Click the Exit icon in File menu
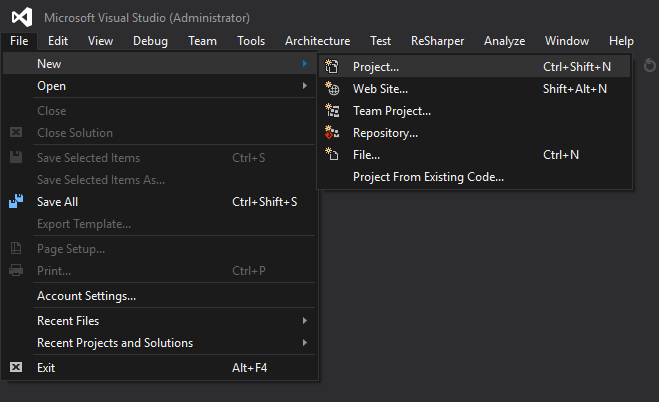659x402 pixels. [16, 368]
